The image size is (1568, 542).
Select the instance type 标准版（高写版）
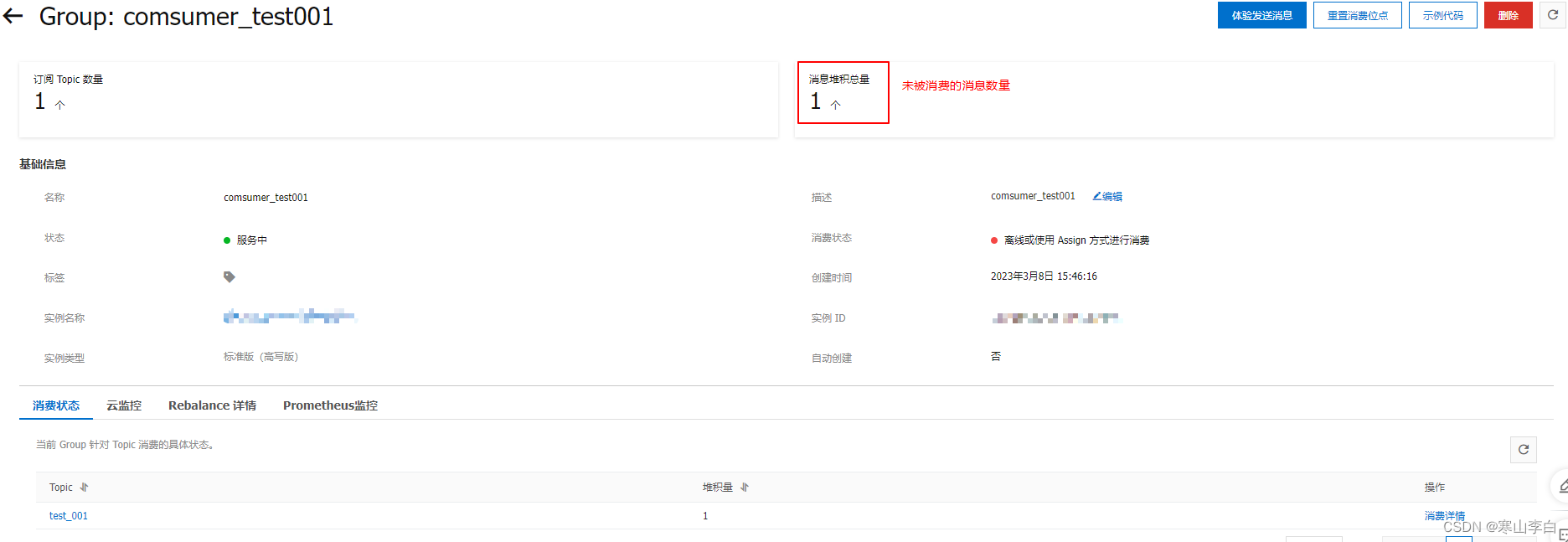[261, 357]
